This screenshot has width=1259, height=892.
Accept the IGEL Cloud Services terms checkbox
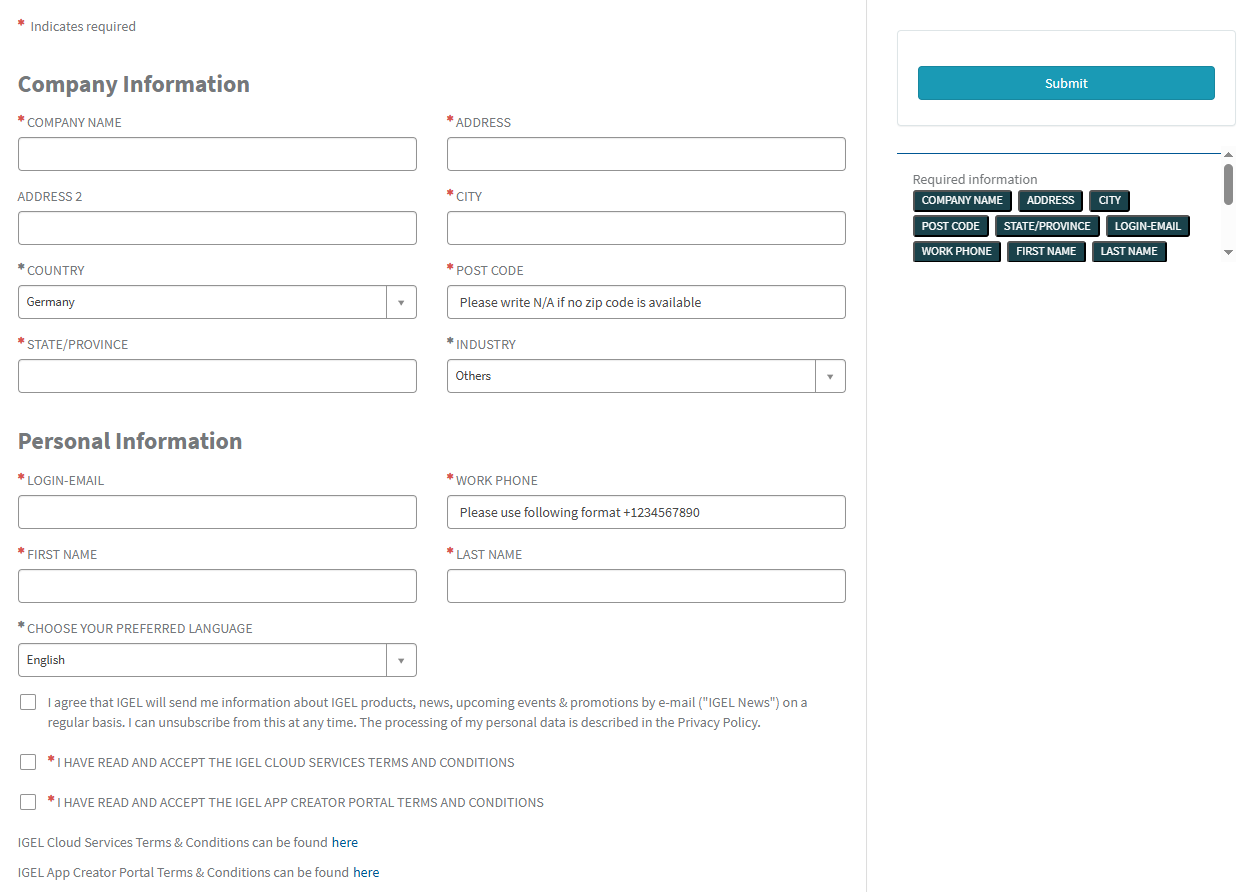[28, 762]
